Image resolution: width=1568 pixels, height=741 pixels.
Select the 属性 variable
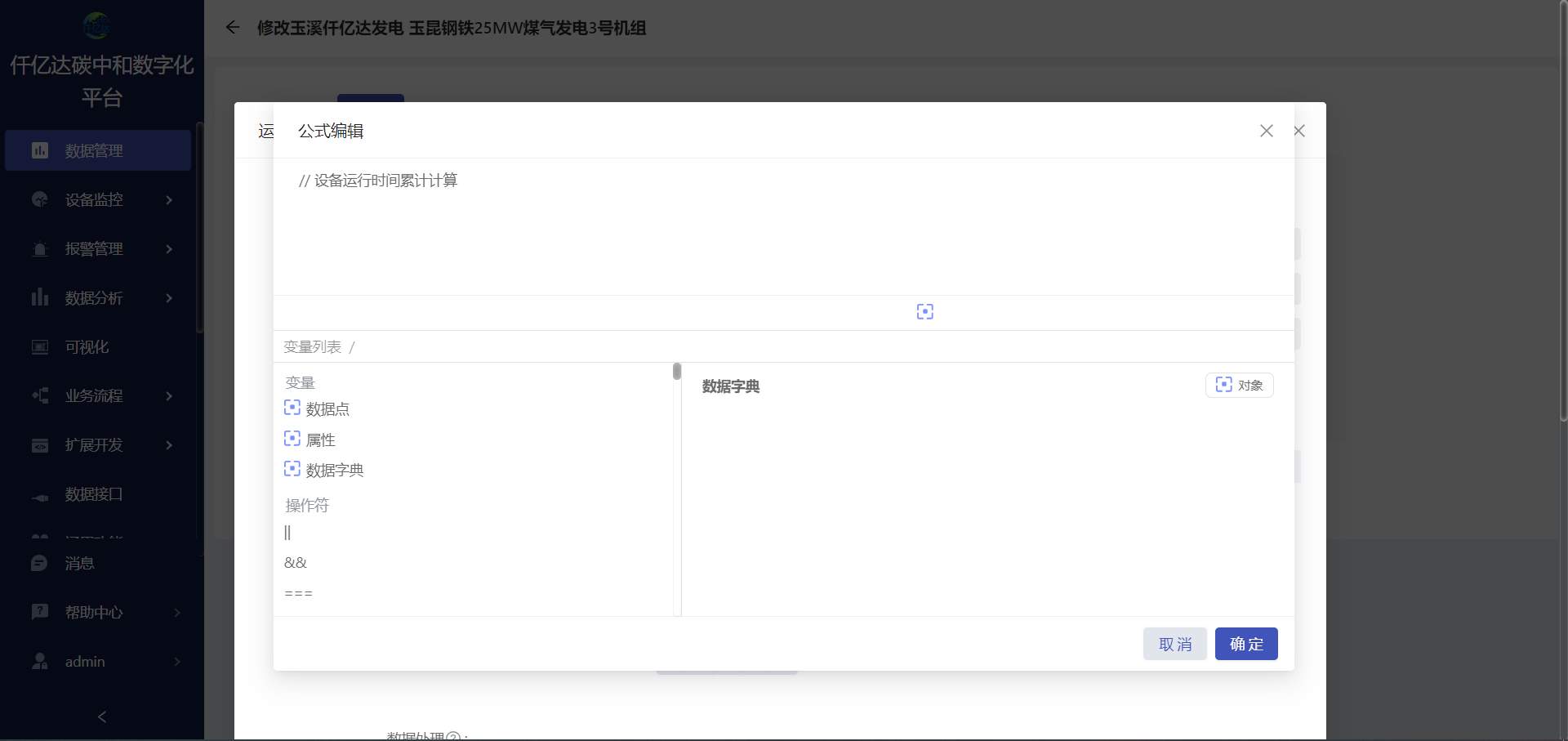click(320, 440)
